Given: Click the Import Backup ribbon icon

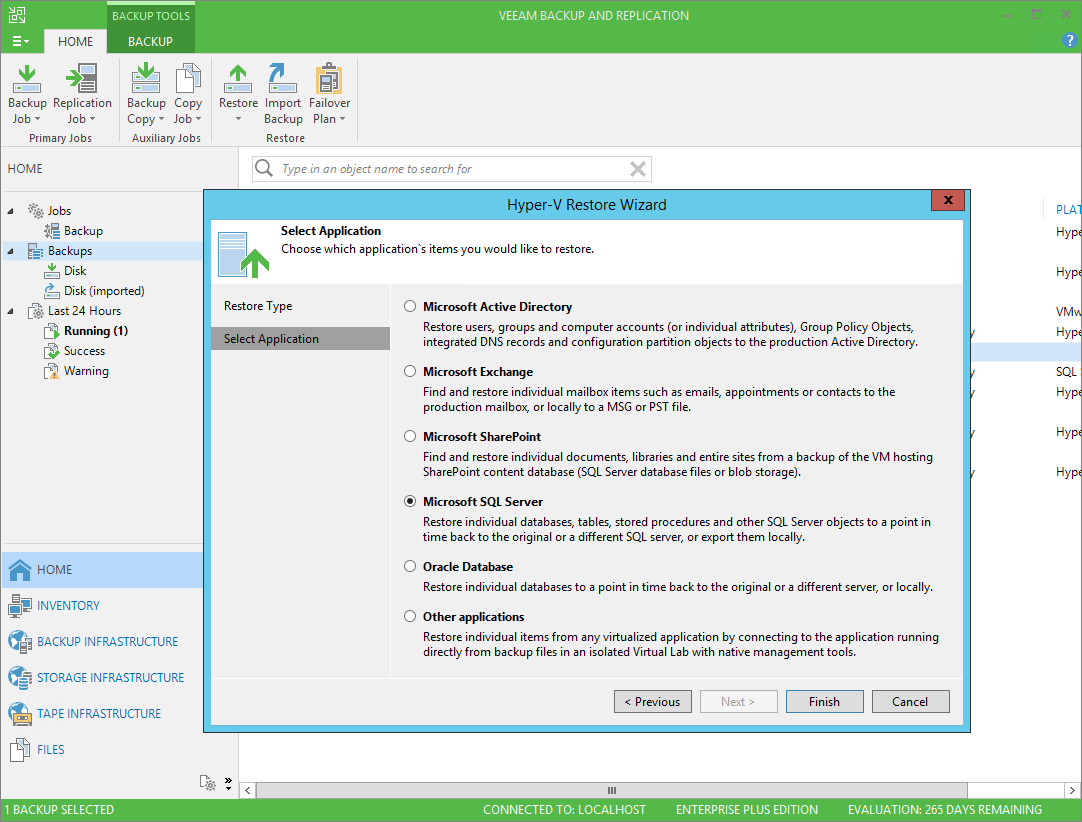Looking at the screenshot, I should coord(282,79).
